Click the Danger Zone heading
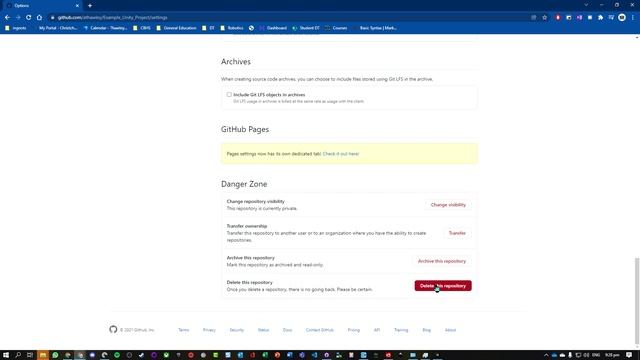The width and height of the screenshot is (640, 360). 244,184
